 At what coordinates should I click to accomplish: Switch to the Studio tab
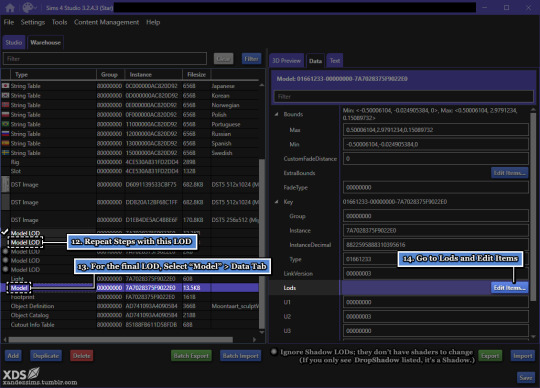coord(14,43)
